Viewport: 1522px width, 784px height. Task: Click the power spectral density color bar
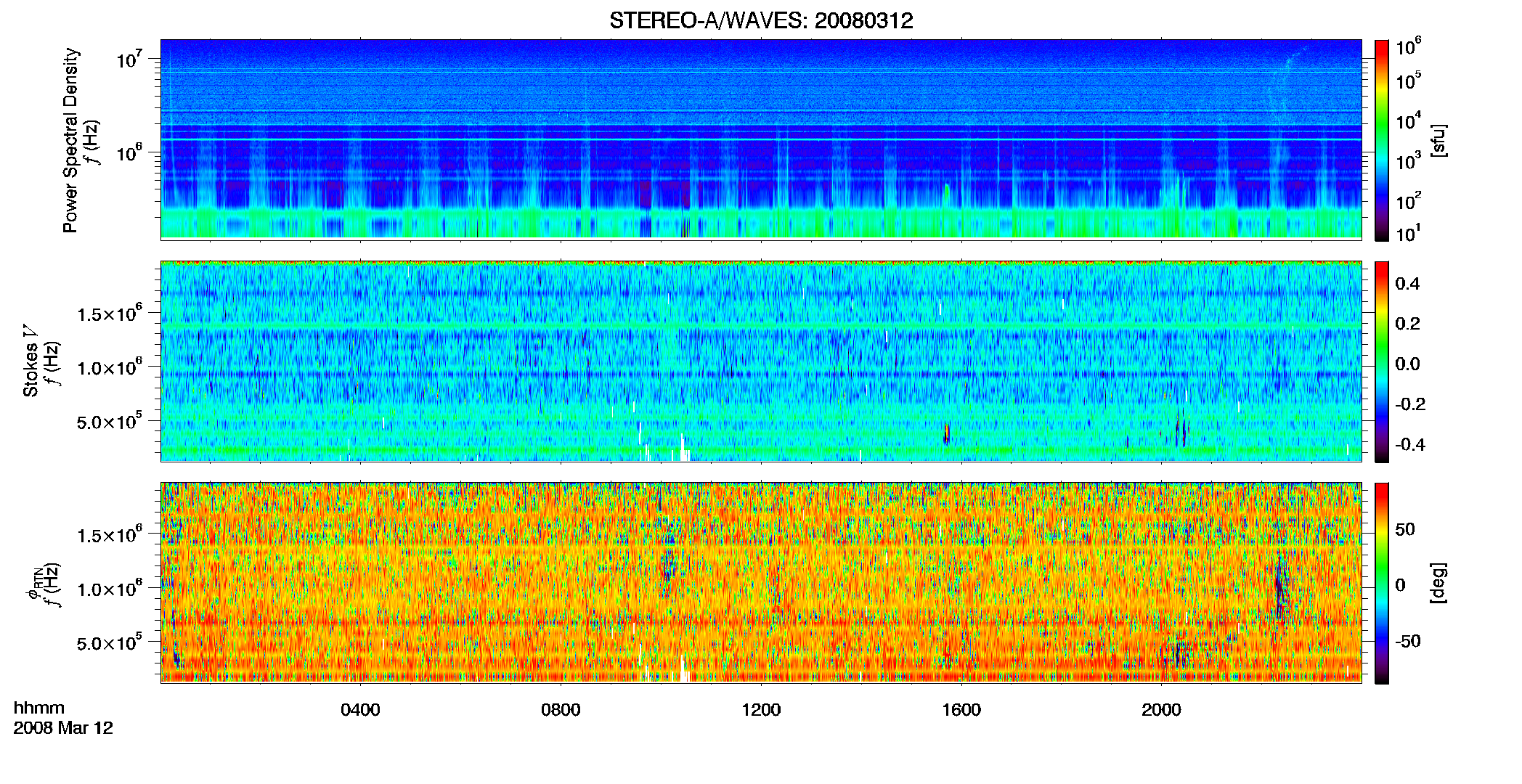tap(1382, 140)
